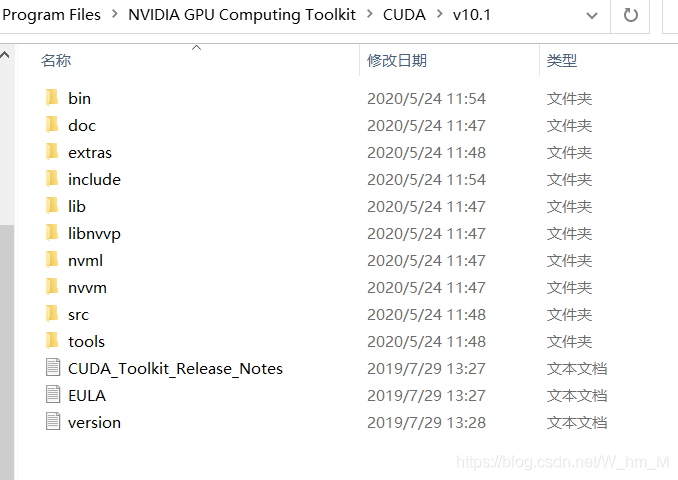Click the CUDA_Toolkit_Release_Notes text file icon
Viewport: 678px width, 480px height.
coord(53,368)
